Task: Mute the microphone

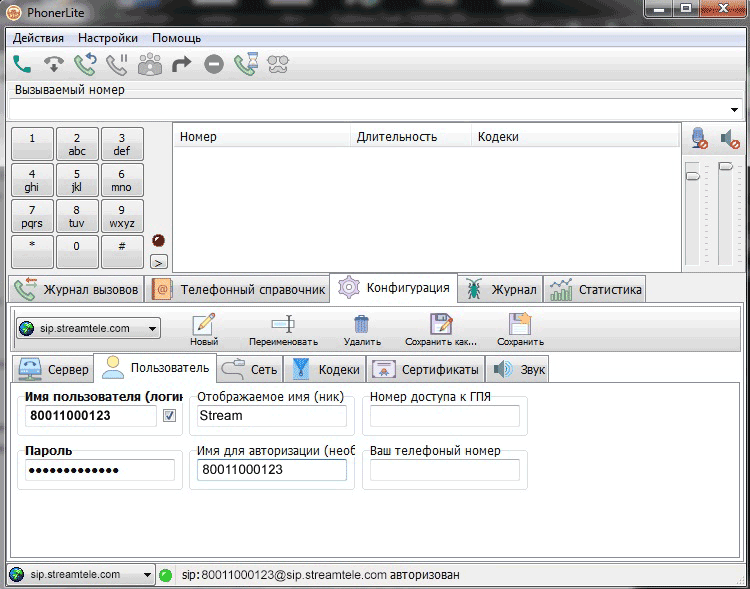Action: 699,139
